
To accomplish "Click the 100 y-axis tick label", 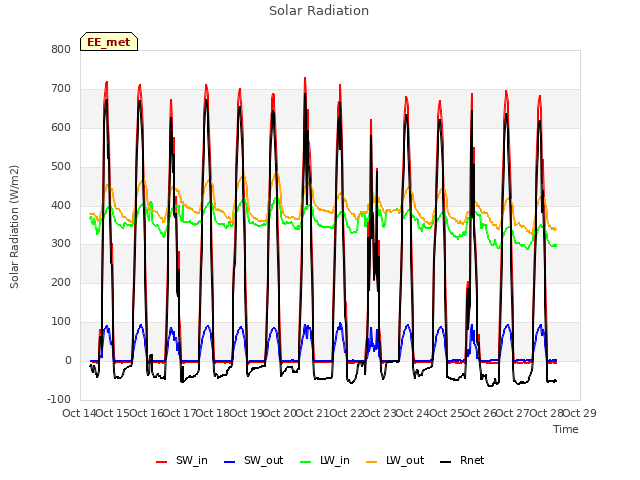I will pyautogui.click(x=61, y=322).
